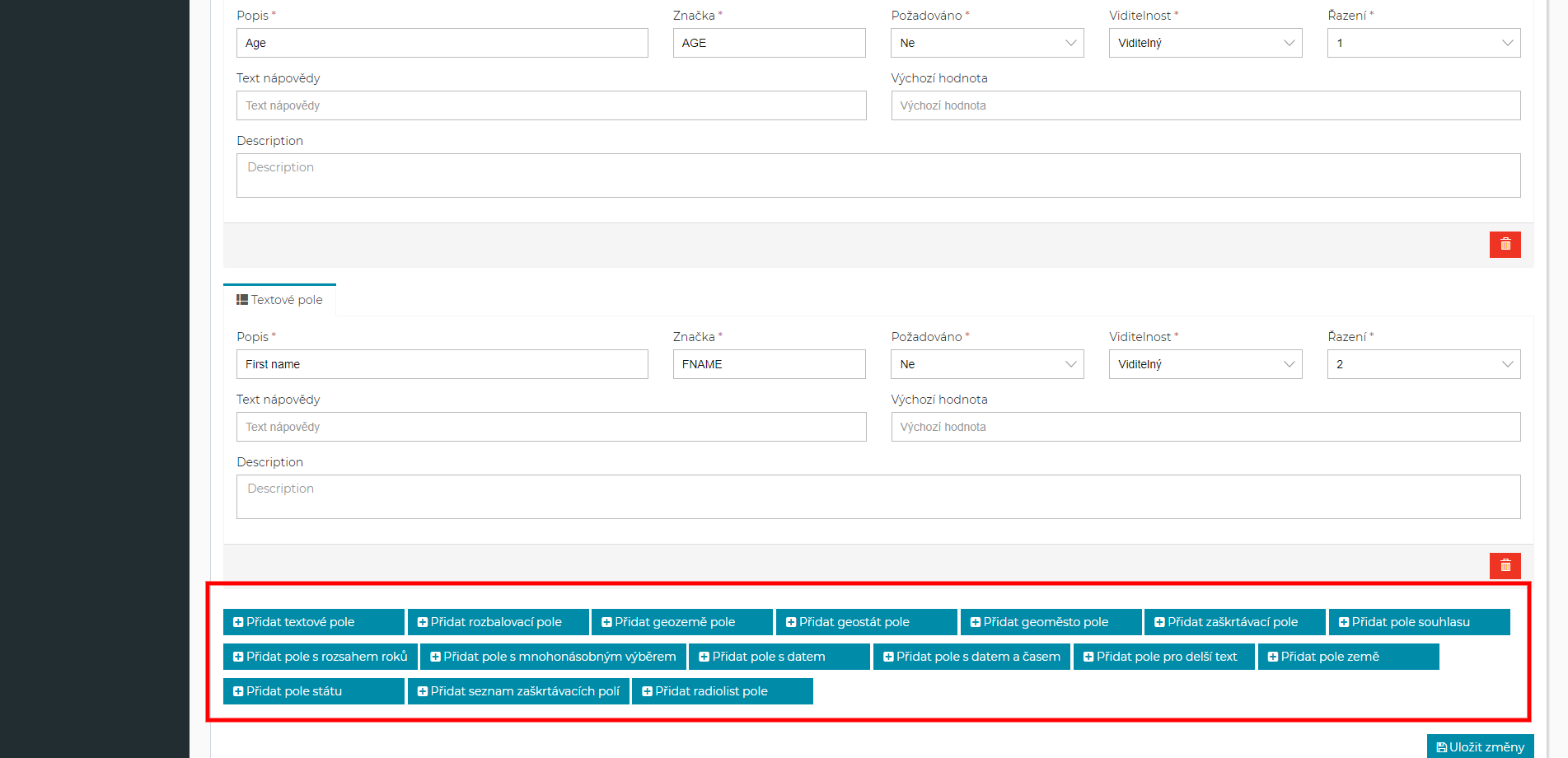The image size is (1568, 758).
Task: Click the Značka input containing AGE
Action: pos(769,43)
